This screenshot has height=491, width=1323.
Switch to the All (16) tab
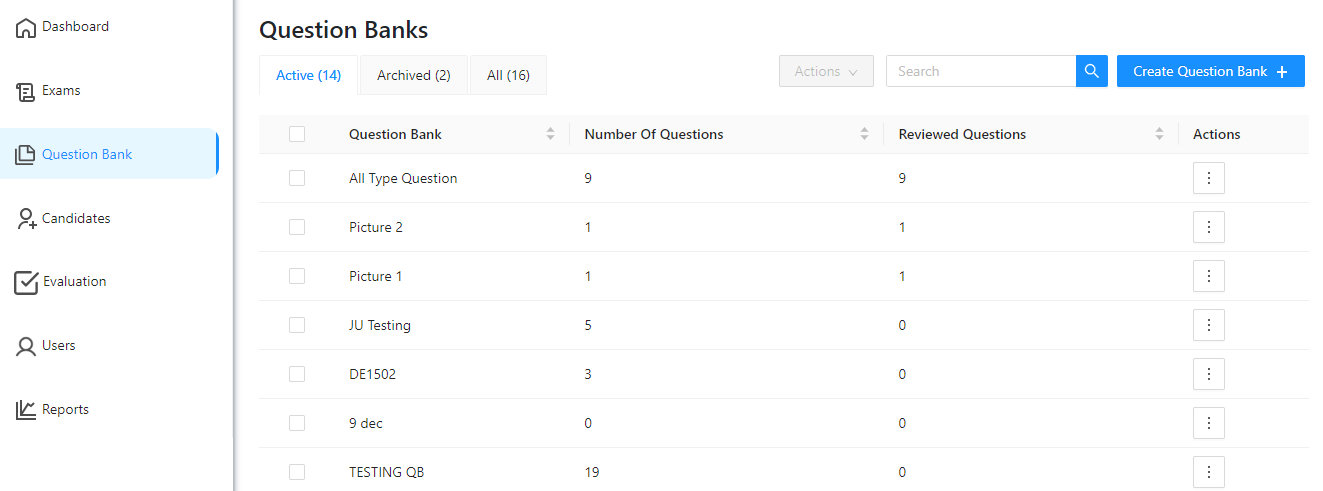click(508, 75)
